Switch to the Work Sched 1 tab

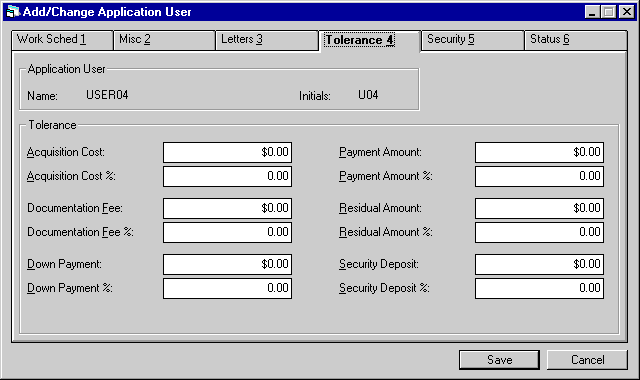pos(62,40)
